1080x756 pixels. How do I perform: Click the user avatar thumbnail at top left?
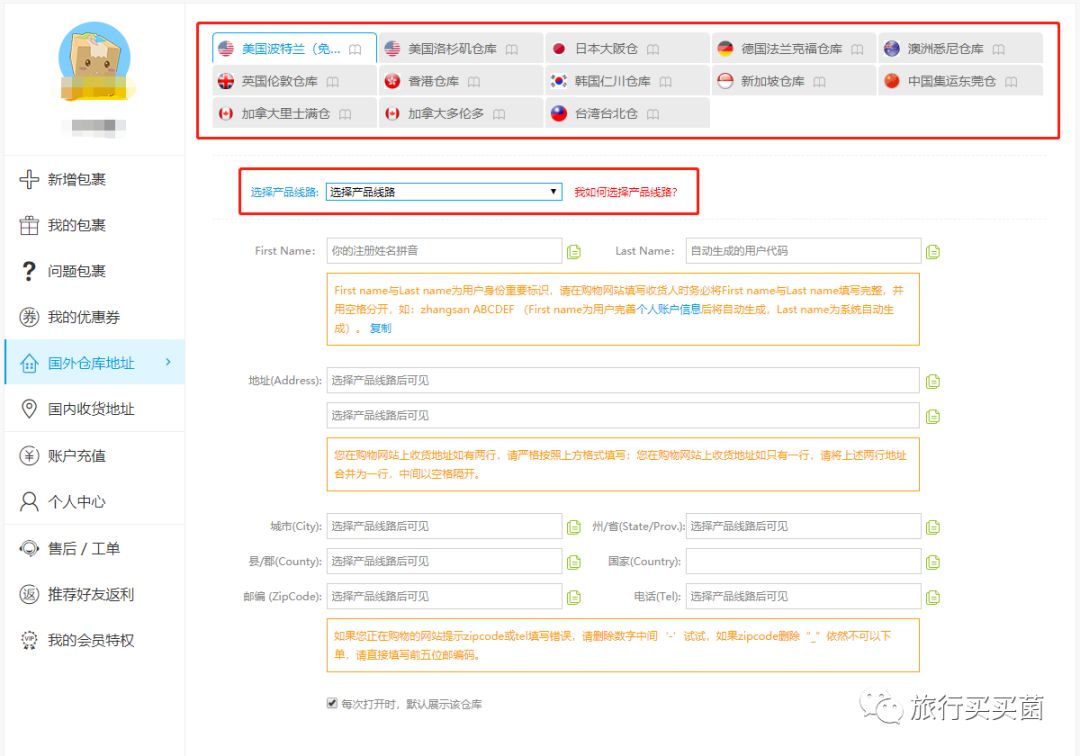coord(93,62)
